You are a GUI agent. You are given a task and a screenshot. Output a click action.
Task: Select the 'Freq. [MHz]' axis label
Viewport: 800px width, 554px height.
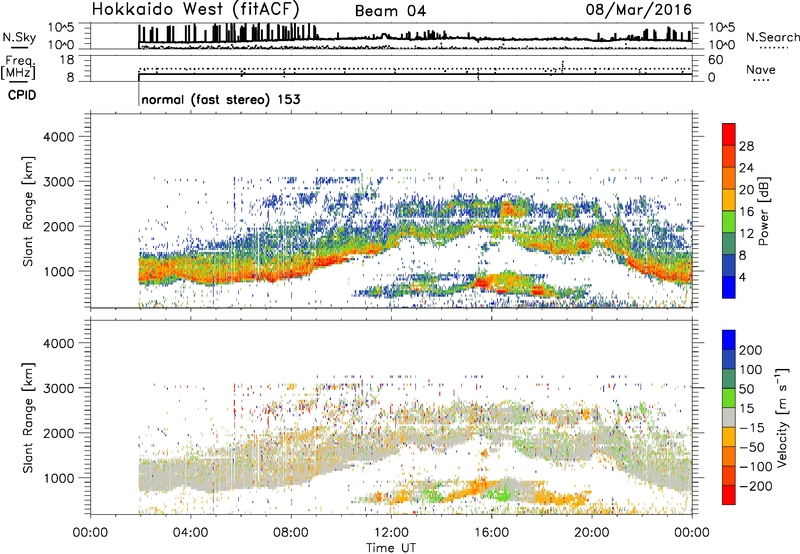pos(20,68)
